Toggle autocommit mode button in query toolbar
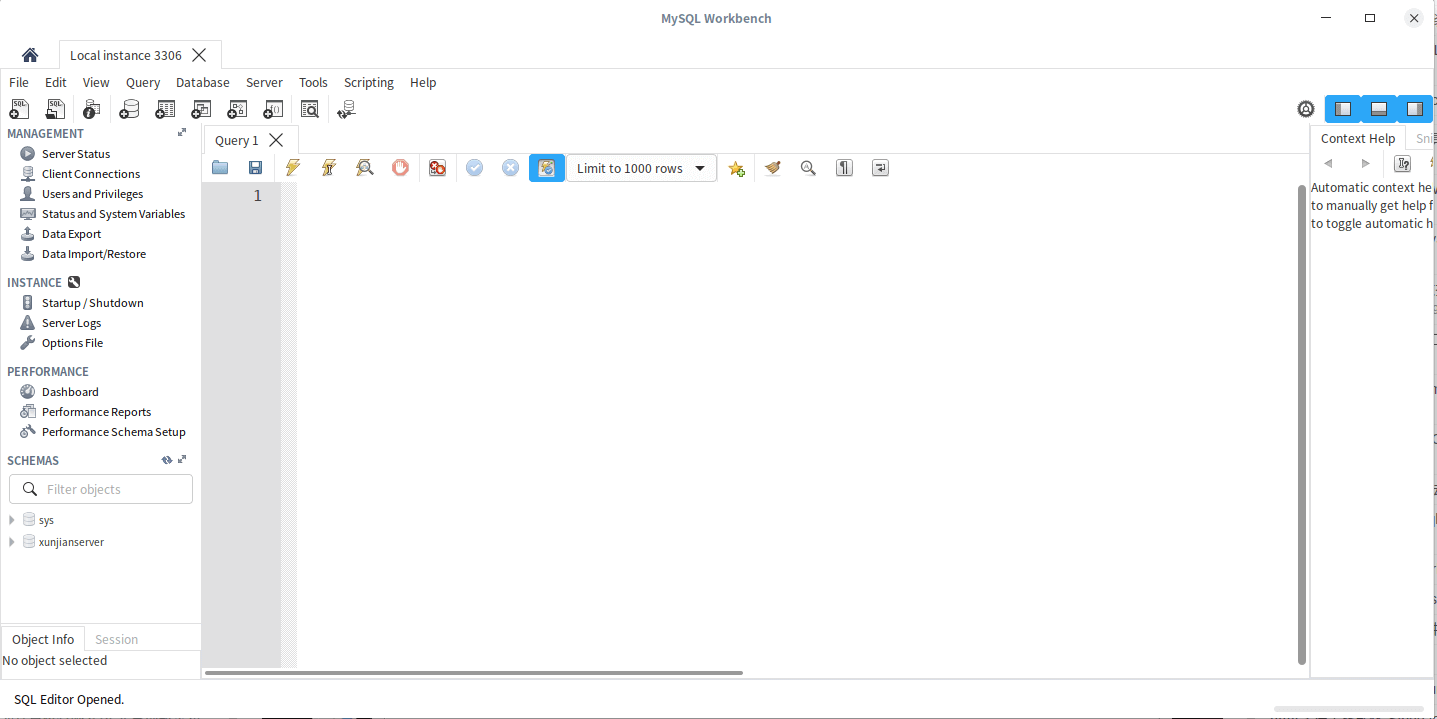 coord(546,168)
